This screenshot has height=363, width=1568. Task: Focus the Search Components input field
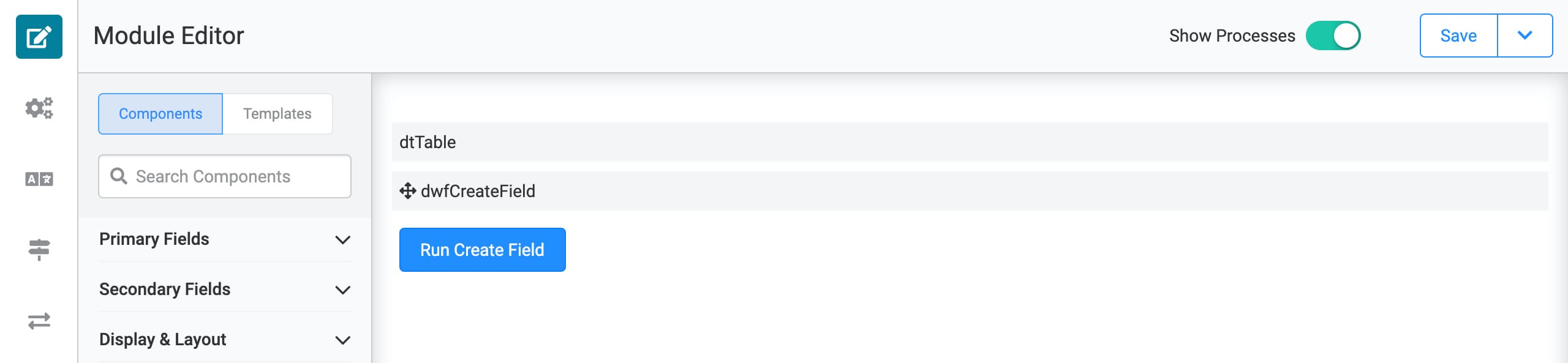[x=225, y=176]
